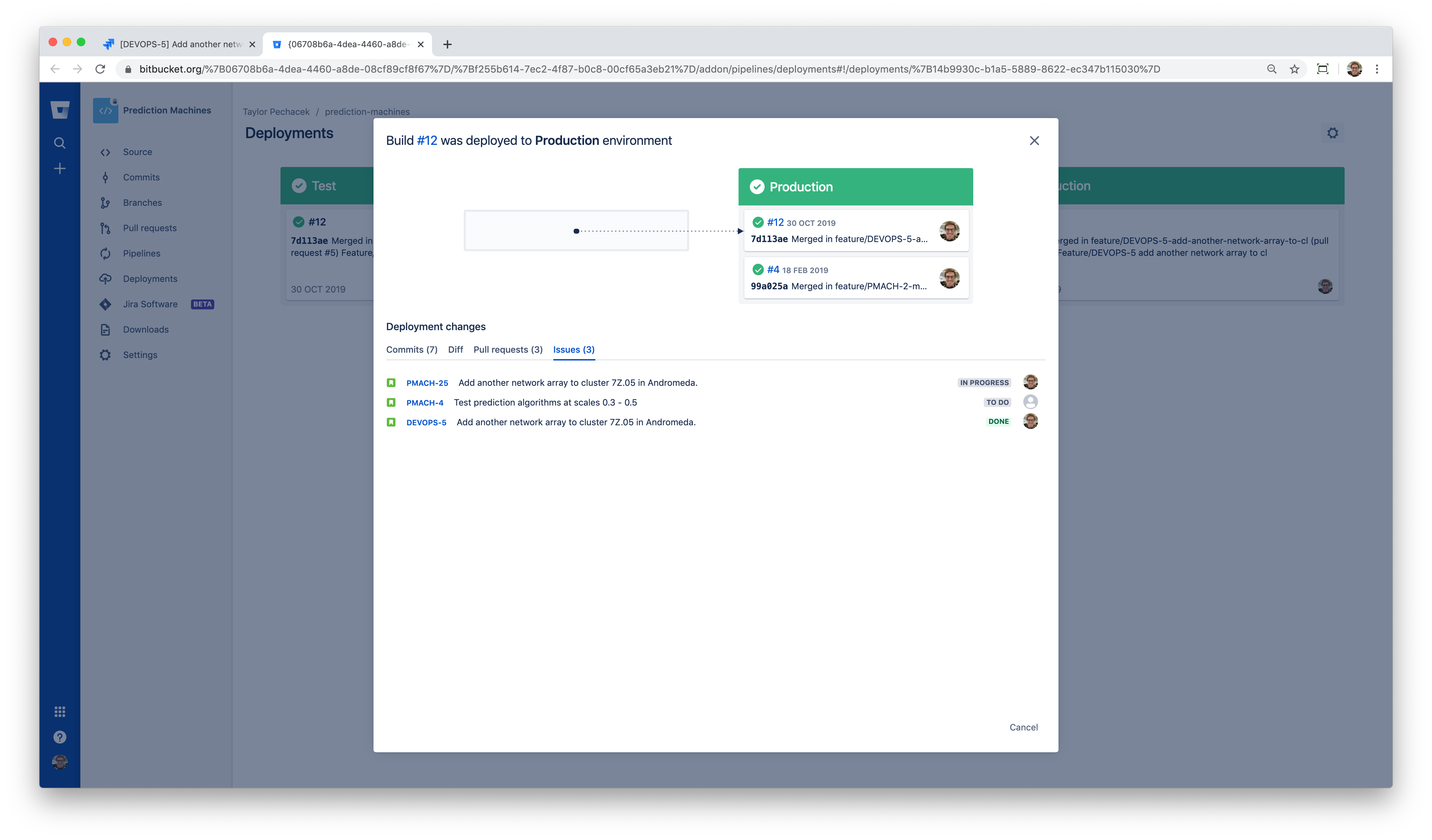Open Pipelines in repository sidebar

[141, 253]
